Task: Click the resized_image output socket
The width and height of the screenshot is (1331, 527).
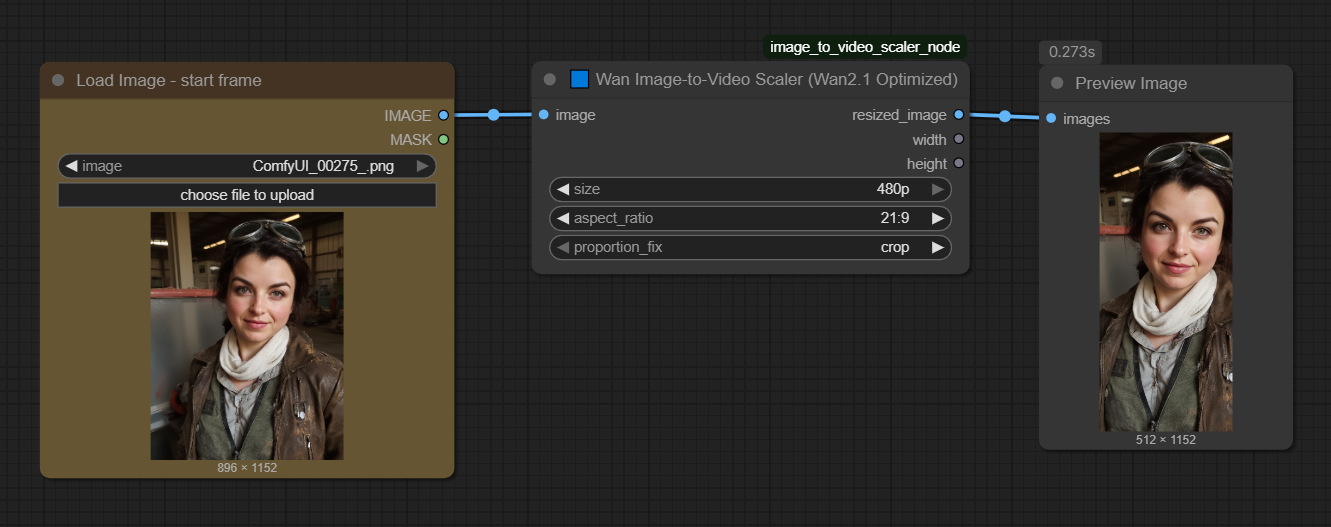Action: click(x=958, y=115)
